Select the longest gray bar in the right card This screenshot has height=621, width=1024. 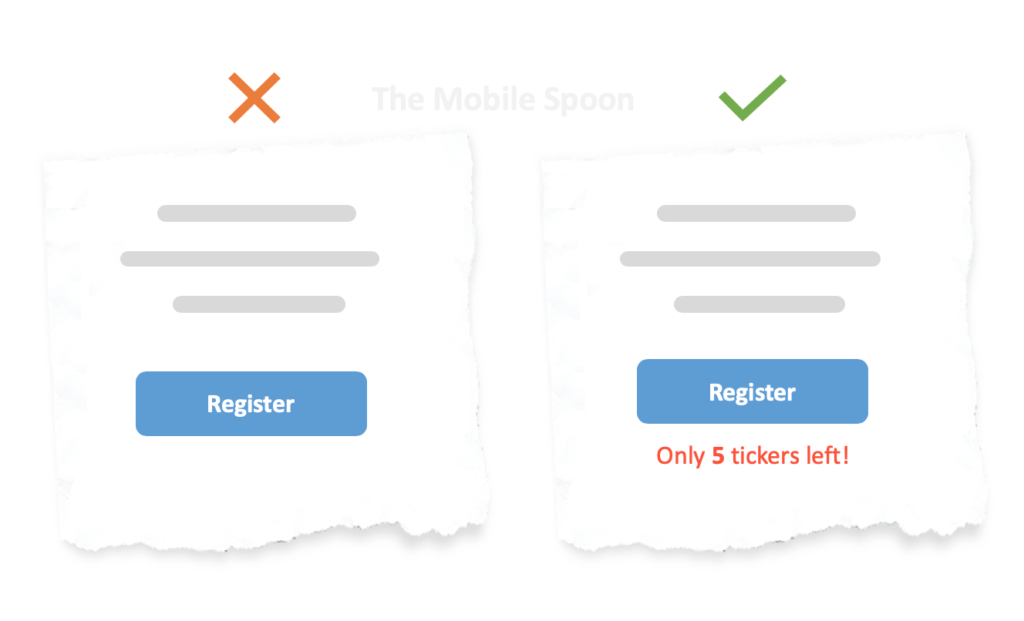point(750,259)
